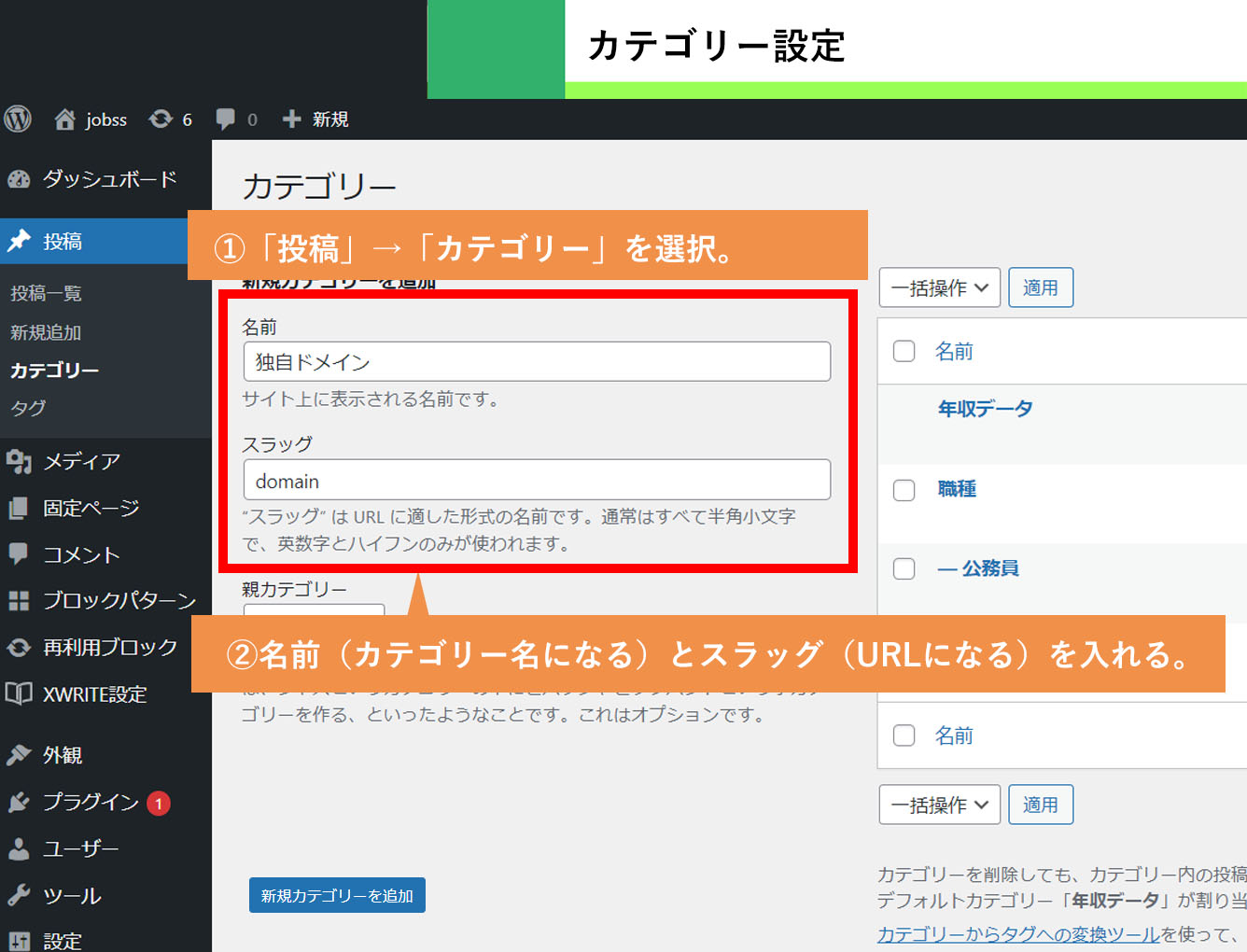Click the ツール wrench icon
The image size is (1247, 952).
pos(19,896)
